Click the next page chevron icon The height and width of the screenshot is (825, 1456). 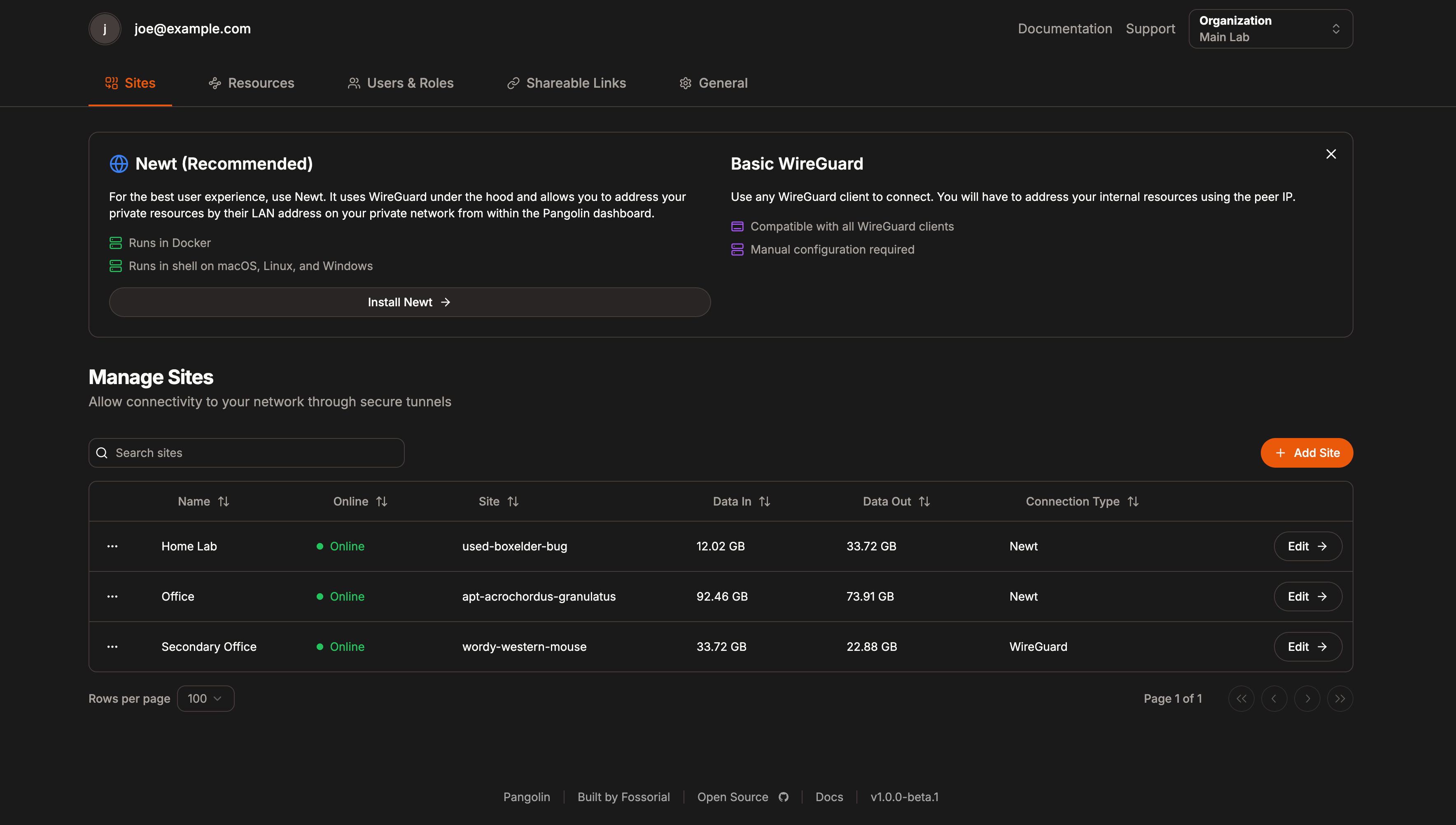pos(1307,698)
